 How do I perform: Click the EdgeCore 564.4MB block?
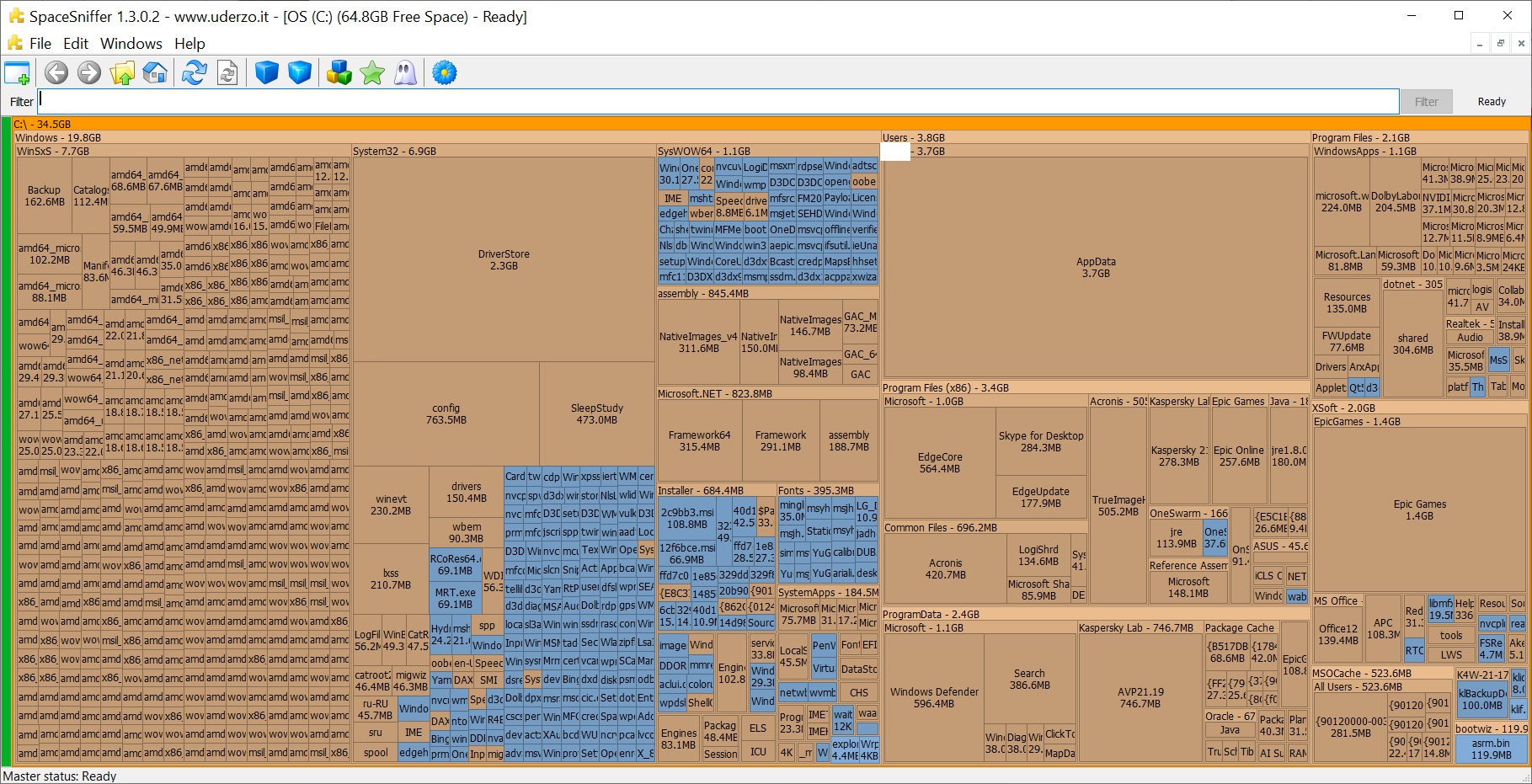(x=940, y=463)
